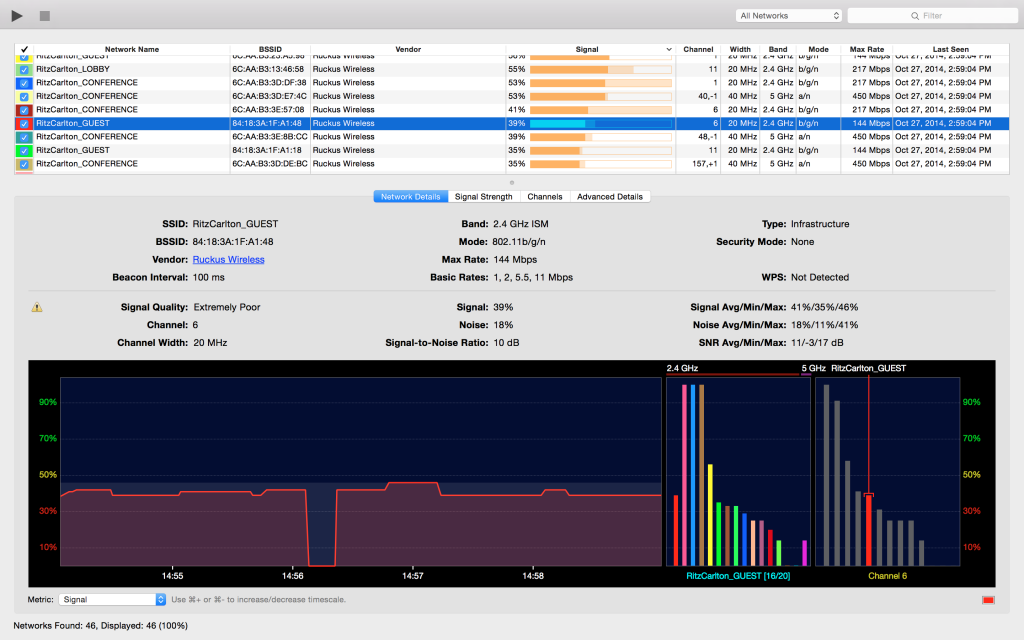Click the SNR Avg/Min/Max value 11/-3/17 dB
The image size is (1024, 640).
click(817, 343)
